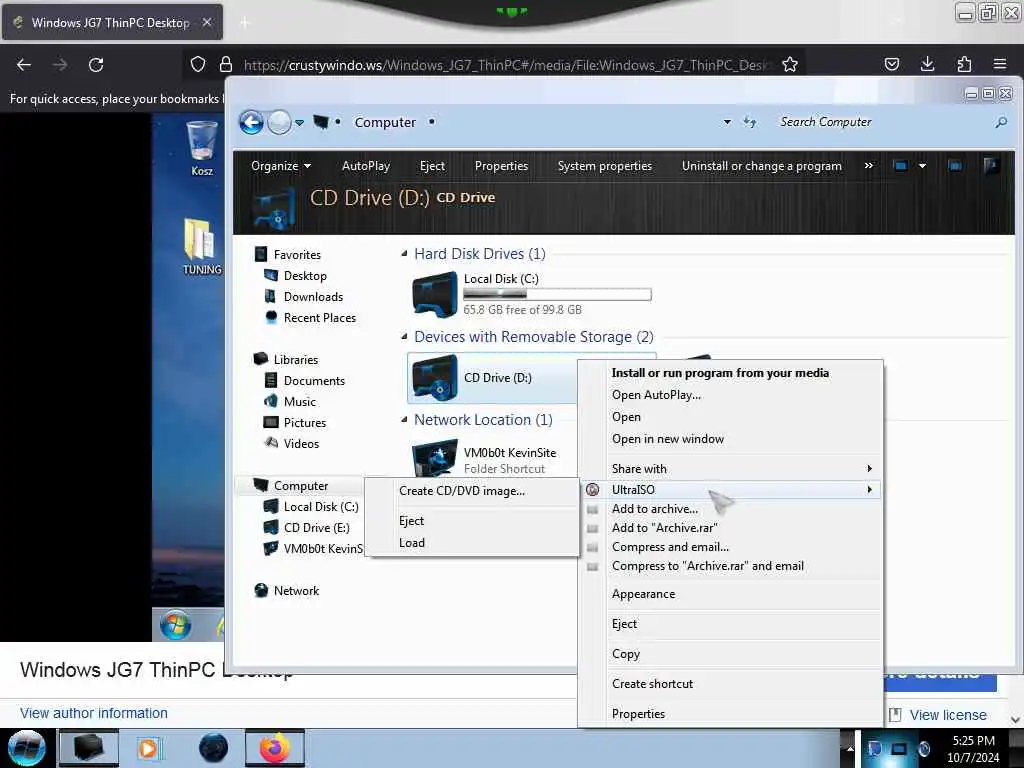
Task: Click Uninstall or change a program
Action: tap(761, 166)
